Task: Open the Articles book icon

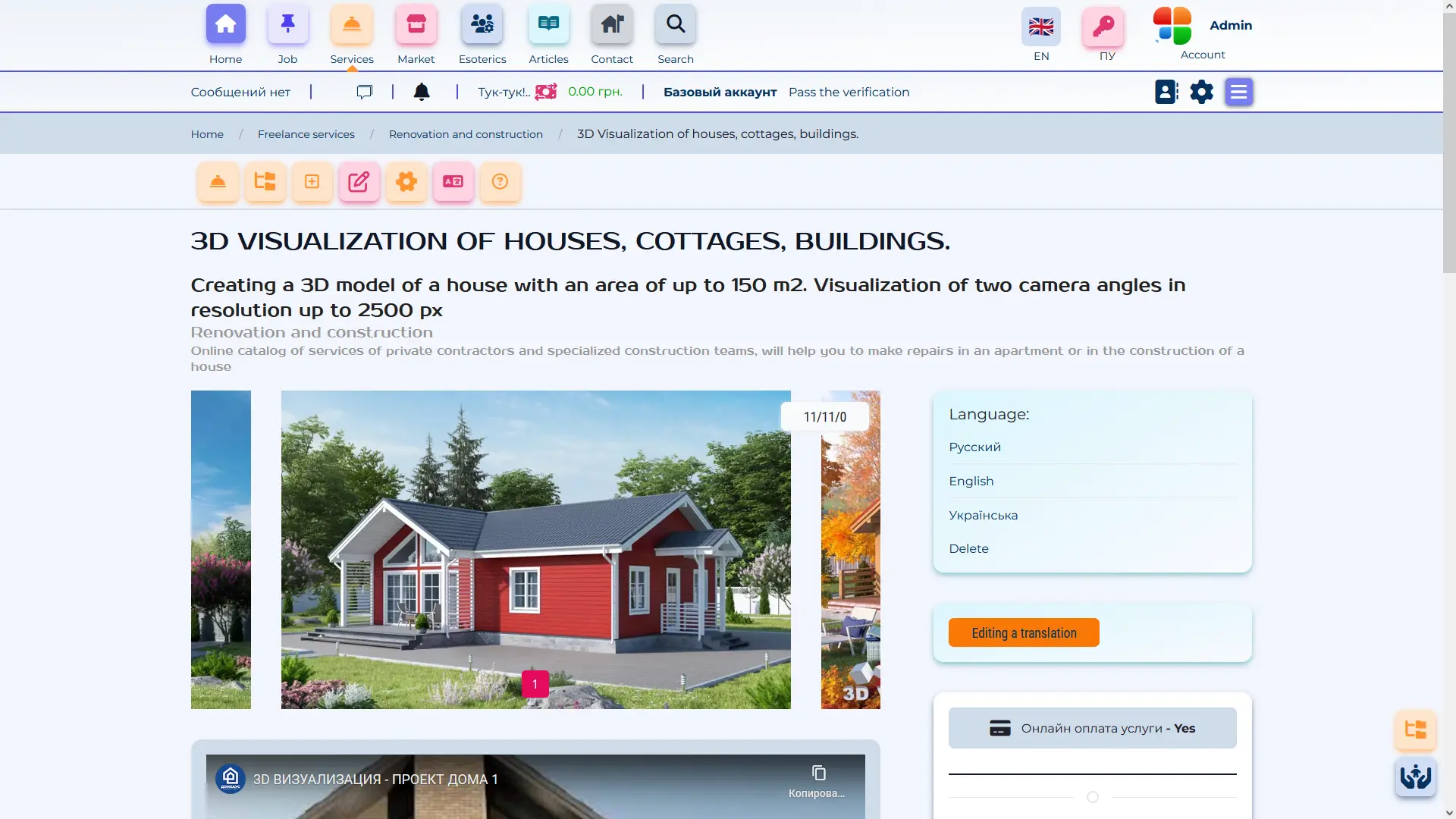Action: point(548,24)
